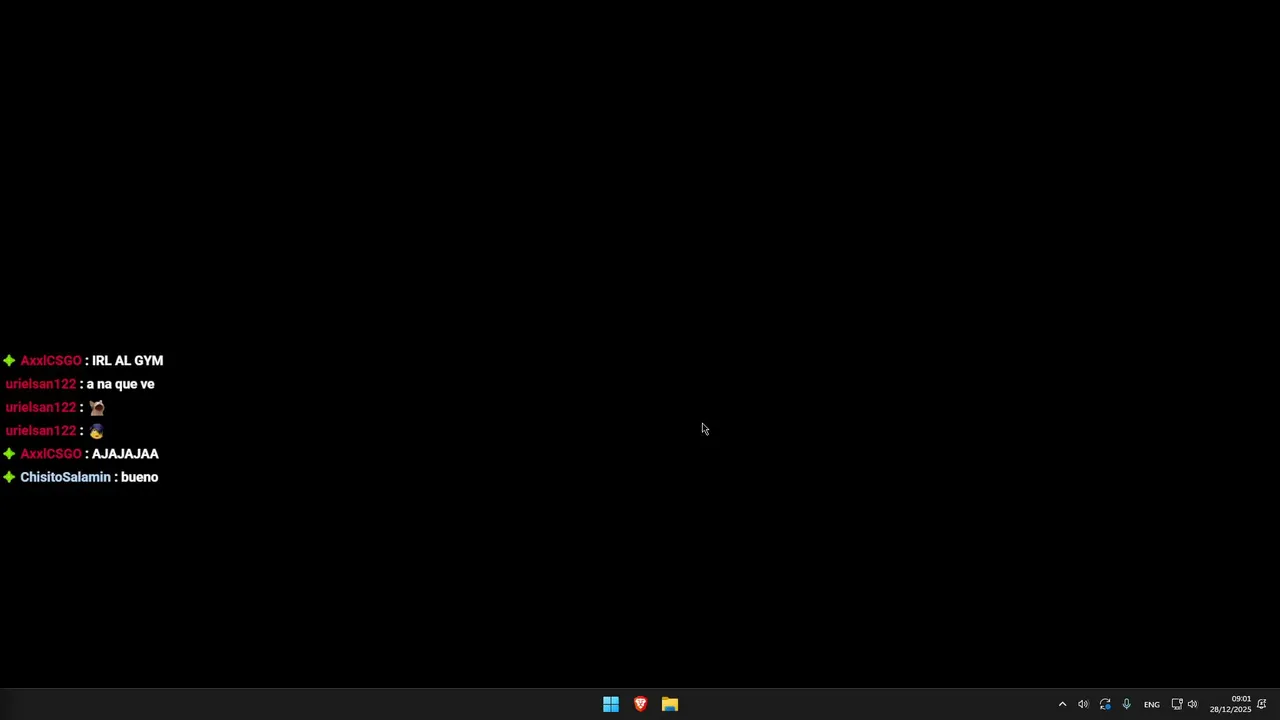Screen dimensions: 1280x720
Task: Click the message text 'bueno'
Action: click(x=139, y=477)
